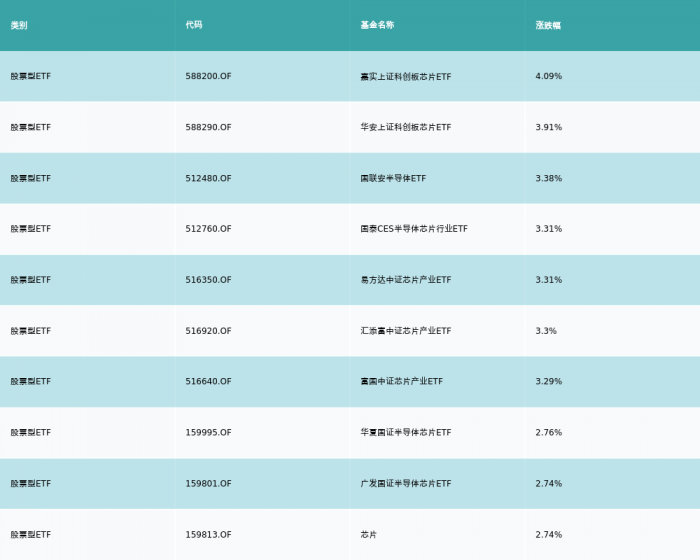Viewport: 700px width, 560px height.
Task: Select the 3.91% change cell
Action: [549, 127]
